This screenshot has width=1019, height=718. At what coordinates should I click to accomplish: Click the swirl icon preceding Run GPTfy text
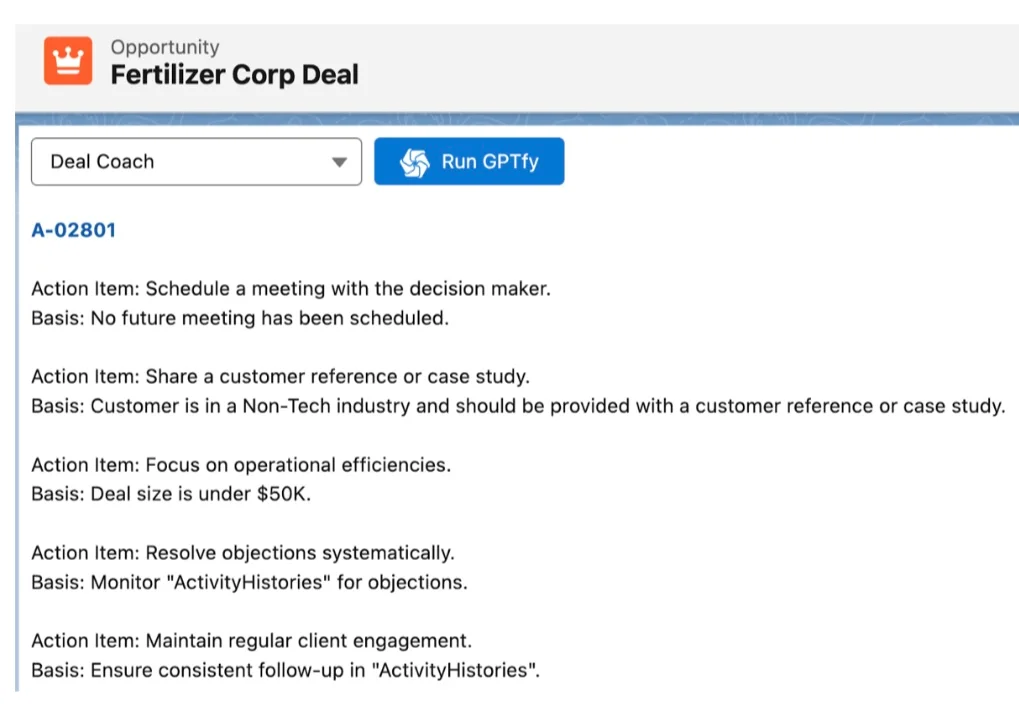click(412, 161)
